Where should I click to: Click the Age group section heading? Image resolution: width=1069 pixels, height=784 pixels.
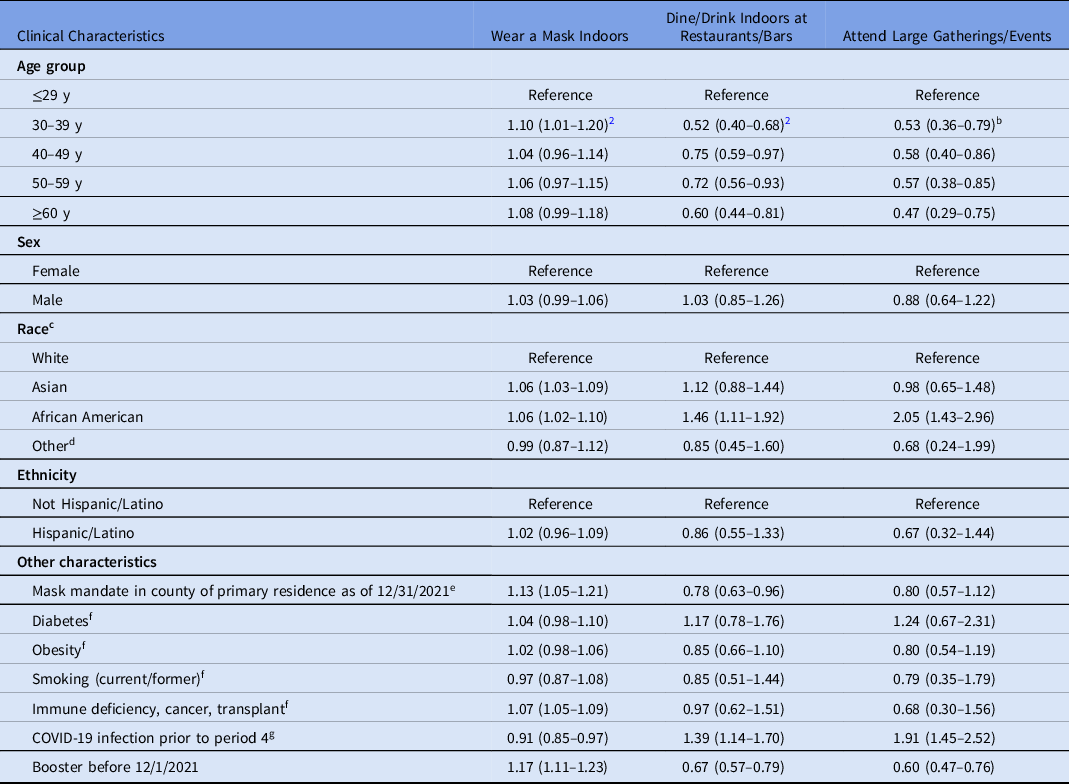click(53, 68)
